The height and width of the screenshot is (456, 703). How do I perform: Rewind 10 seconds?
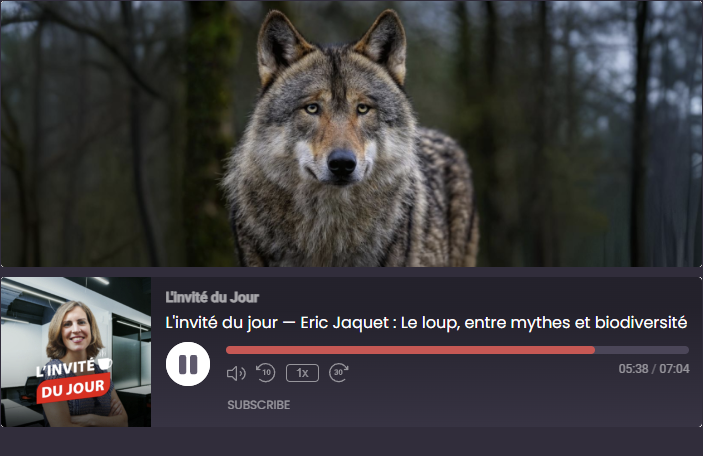[x=265, y=373]
